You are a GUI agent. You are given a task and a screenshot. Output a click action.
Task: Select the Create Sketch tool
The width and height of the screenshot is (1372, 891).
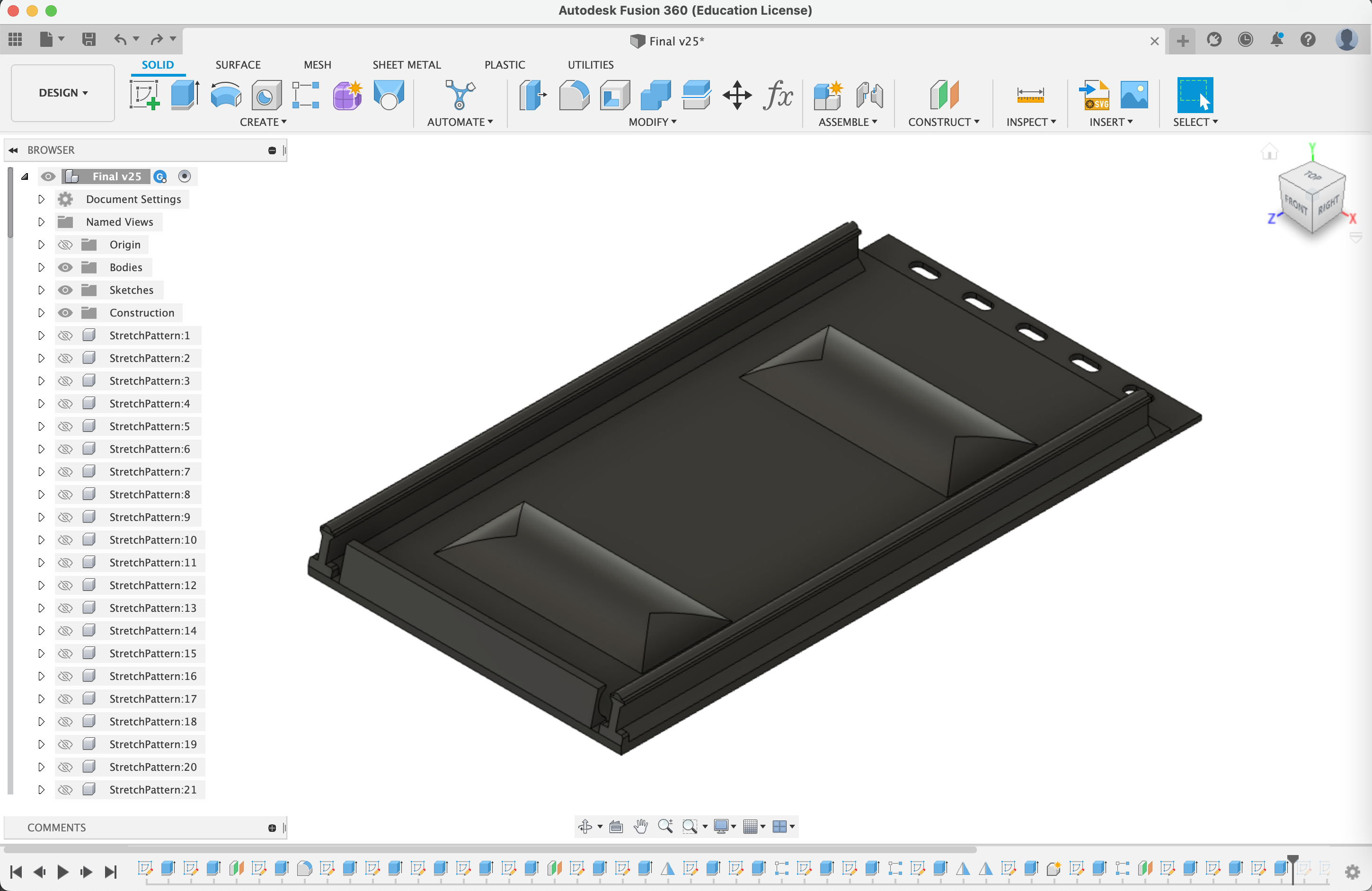coord(144,95)
